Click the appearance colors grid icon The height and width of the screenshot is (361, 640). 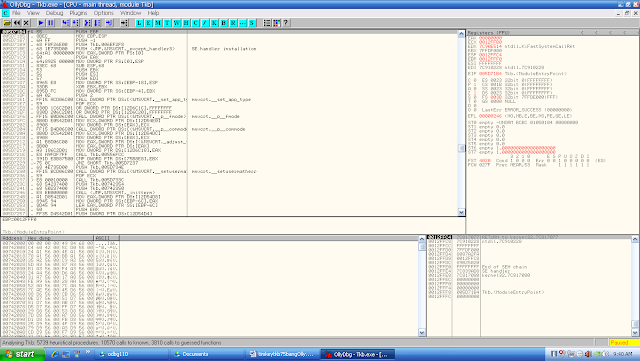(276, 23)
